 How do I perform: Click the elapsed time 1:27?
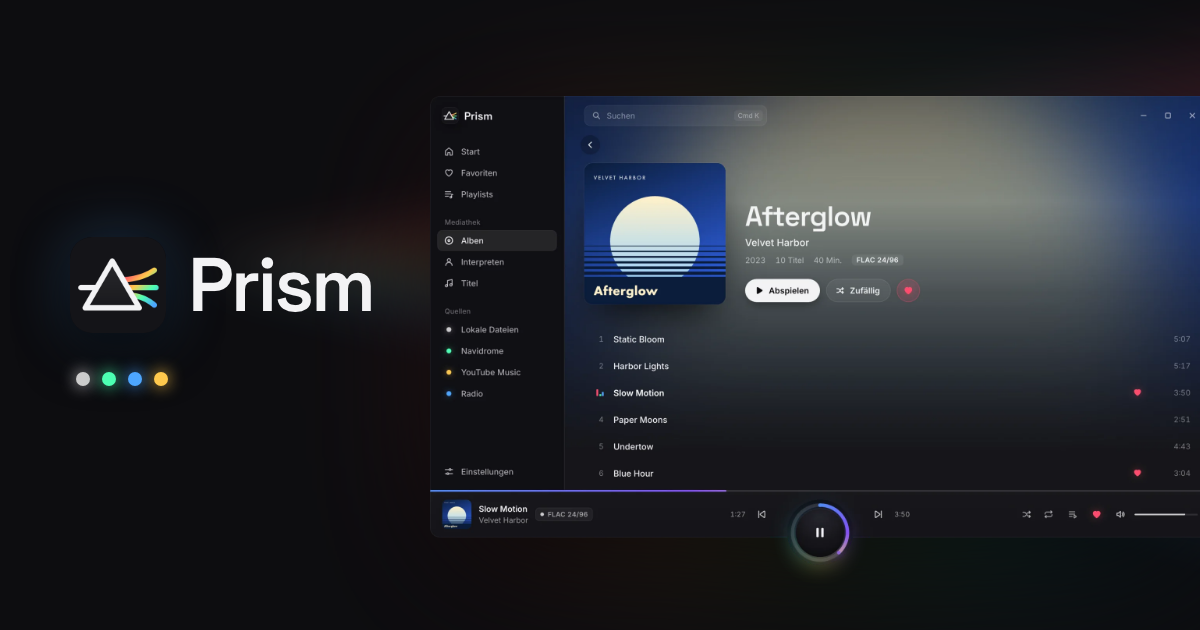(738, 514)
